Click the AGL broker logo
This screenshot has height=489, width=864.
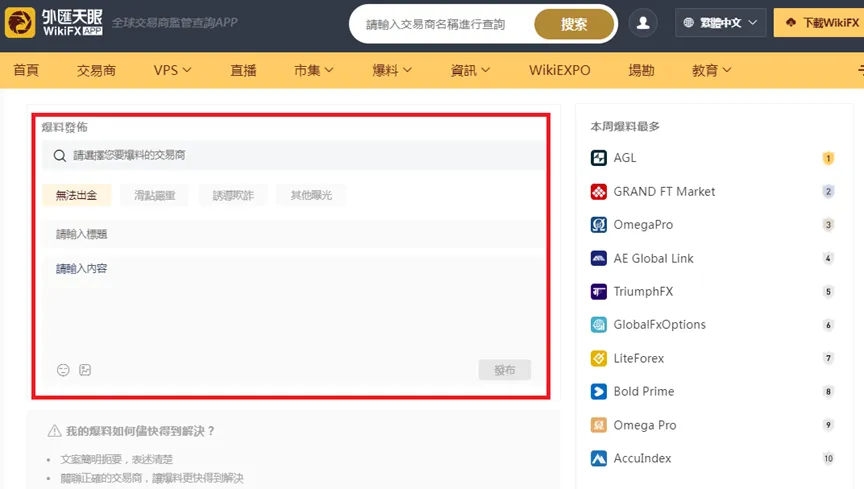598,158
